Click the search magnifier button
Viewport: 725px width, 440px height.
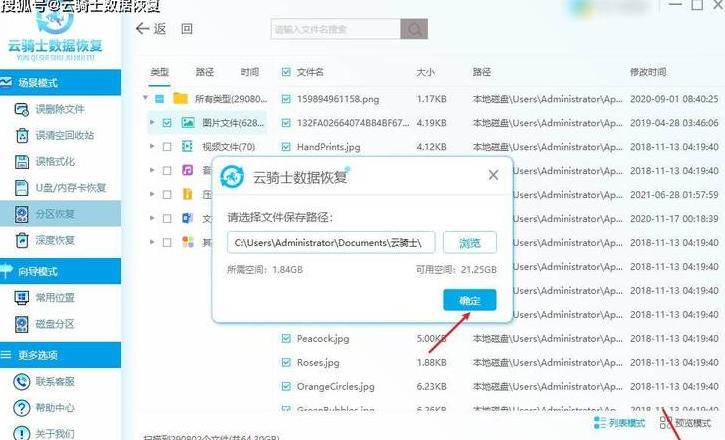click(414, 29)
